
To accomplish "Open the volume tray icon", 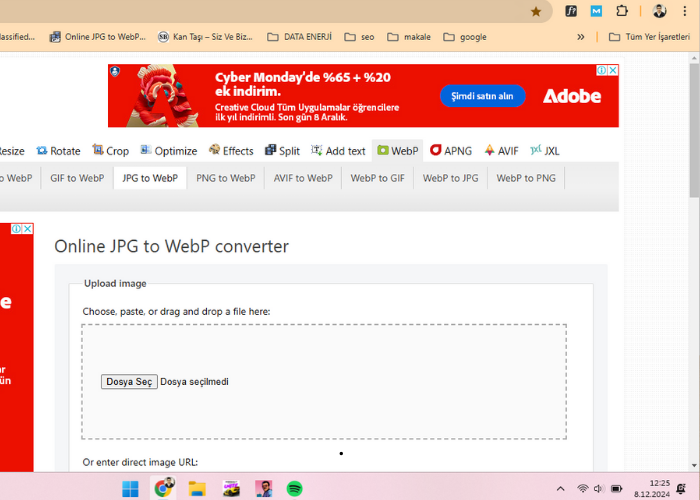I will click(599, 489).
